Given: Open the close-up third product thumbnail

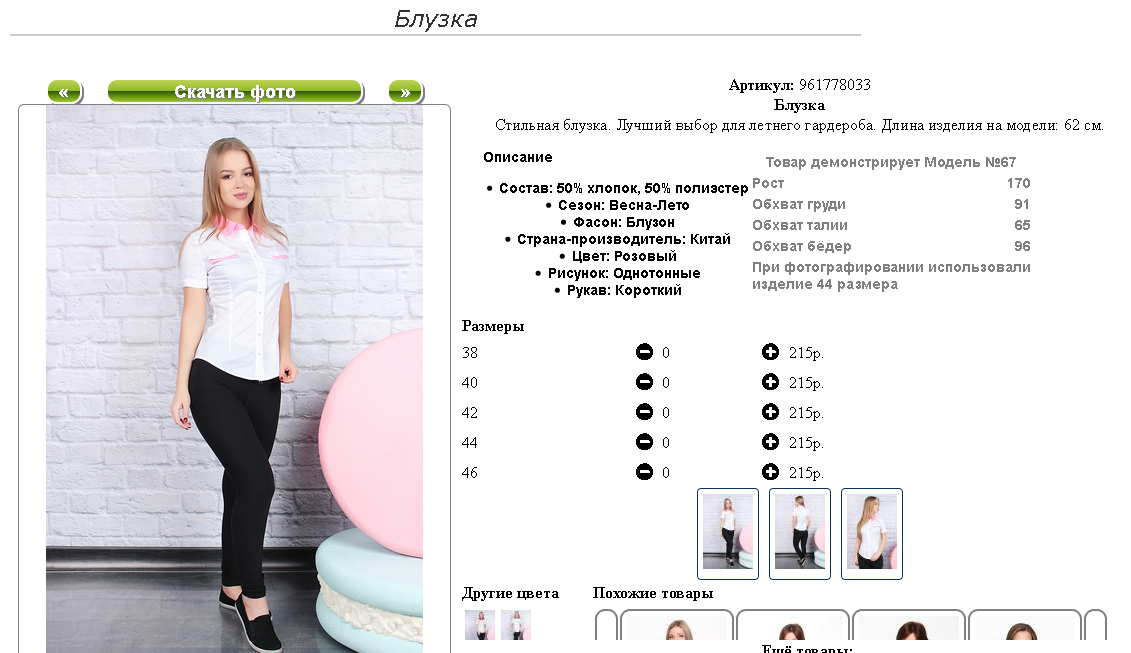Looking at the screenshot, I should [x=872, y=534].
